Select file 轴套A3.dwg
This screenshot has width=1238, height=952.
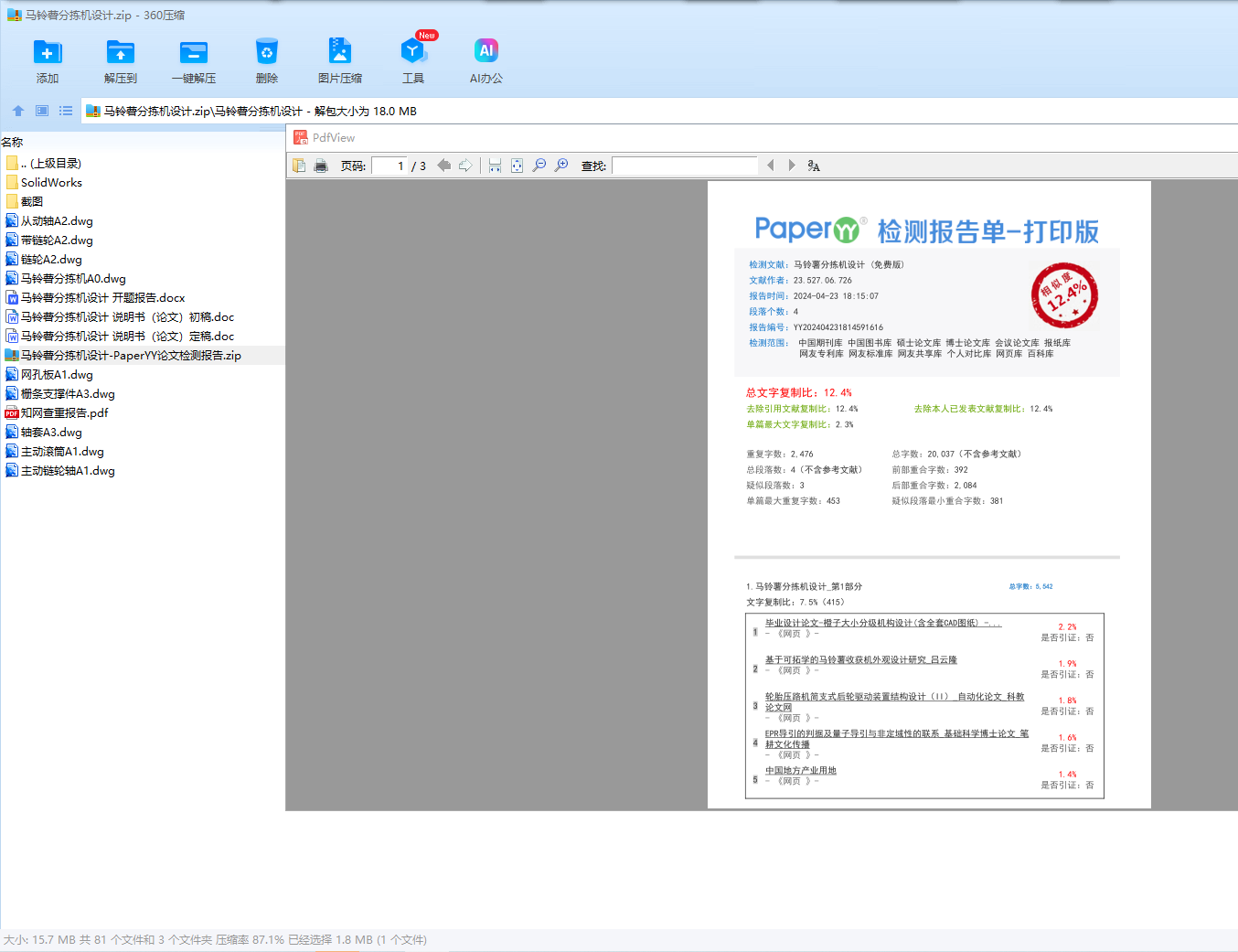coord(44,433)
